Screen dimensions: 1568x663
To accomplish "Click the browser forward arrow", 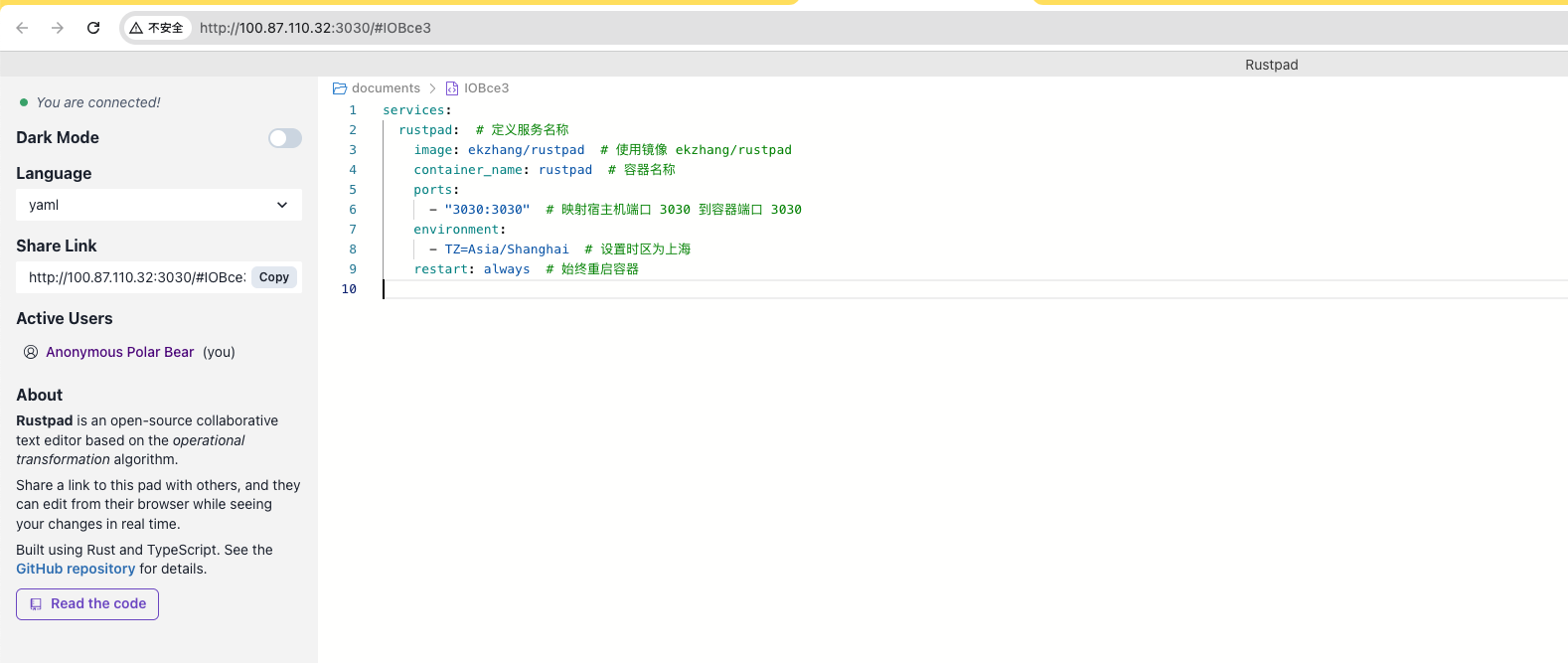I will [x=58, y=28].
